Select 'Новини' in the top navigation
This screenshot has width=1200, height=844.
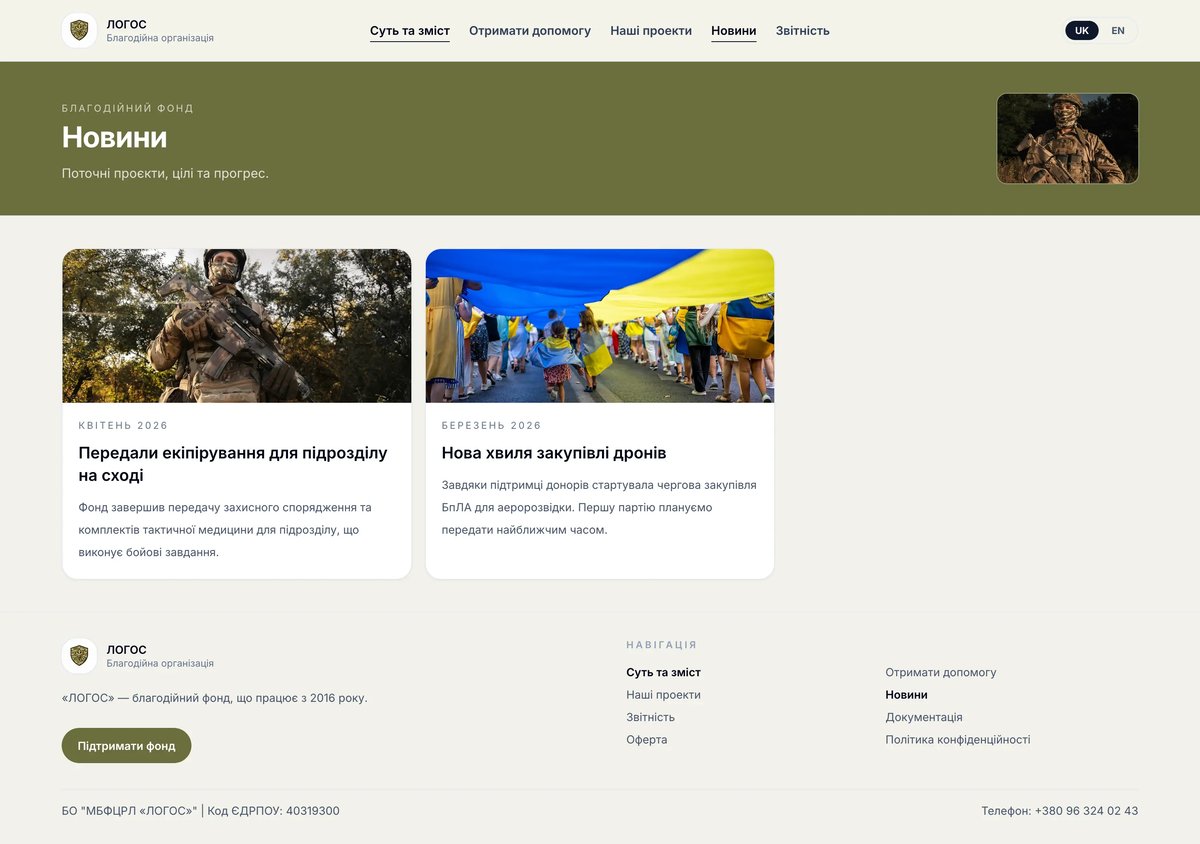(734, 31)
